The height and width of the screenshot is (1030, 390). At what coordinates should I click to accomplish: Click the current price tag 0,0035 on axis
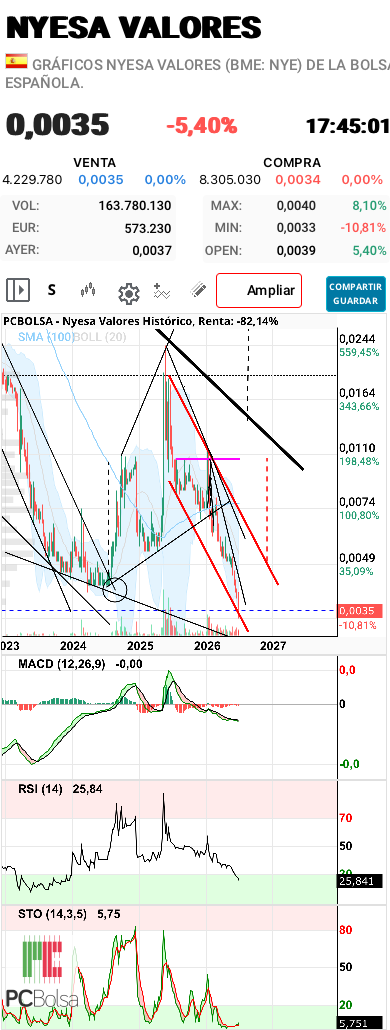(360, 610)
